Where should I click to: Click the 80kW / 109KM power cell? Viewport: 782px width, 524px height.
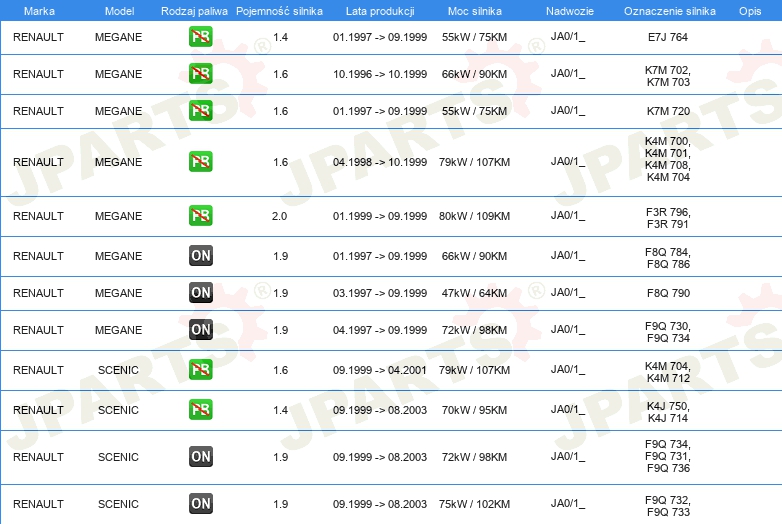pos(474,216)
